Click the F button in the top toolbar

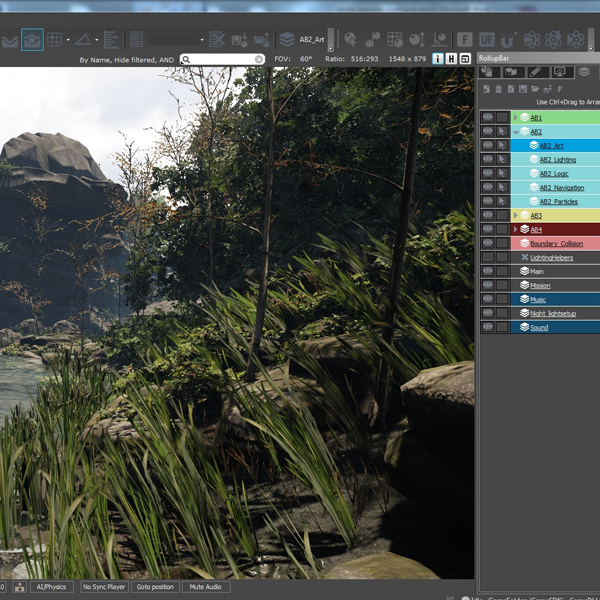coord(464,40)
